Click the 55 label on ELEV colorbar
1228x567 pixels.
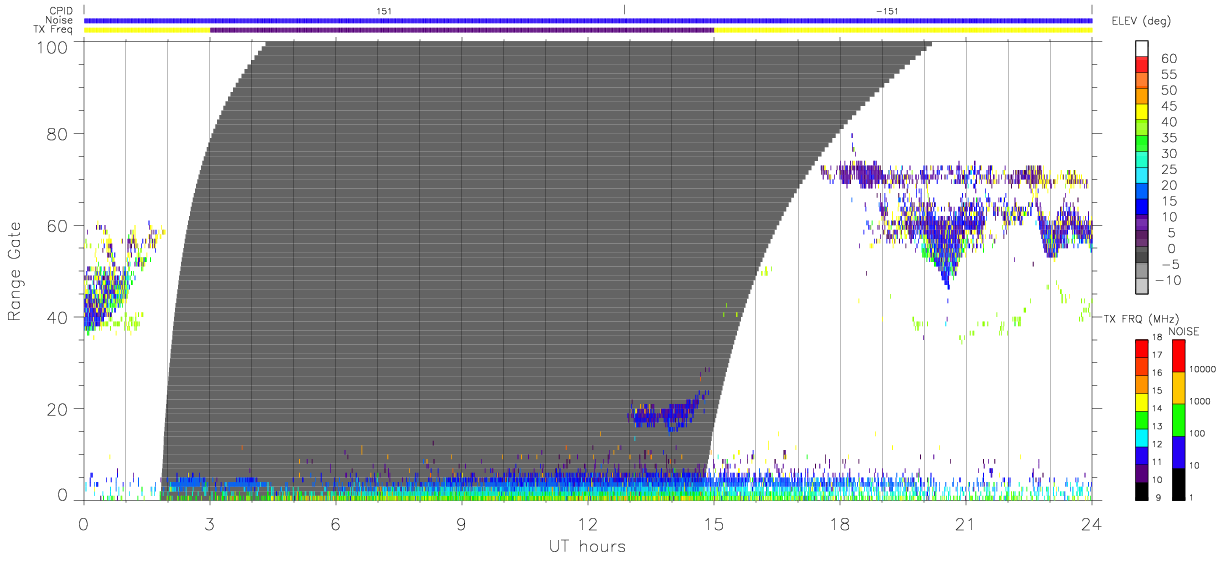(x=1168, y=75)
